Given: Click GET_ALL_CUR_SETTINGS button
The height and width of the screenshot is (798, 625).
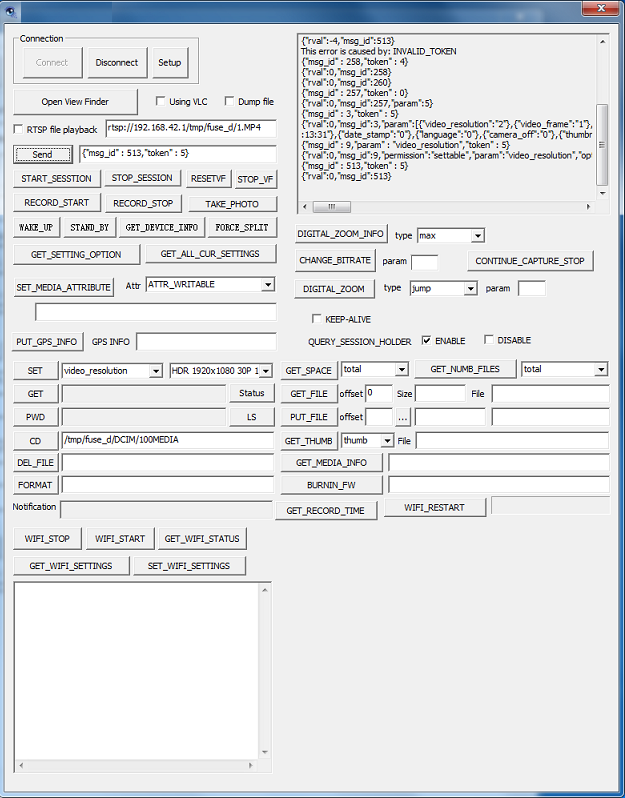Looking at the screenshot, I should pos(210,253).
